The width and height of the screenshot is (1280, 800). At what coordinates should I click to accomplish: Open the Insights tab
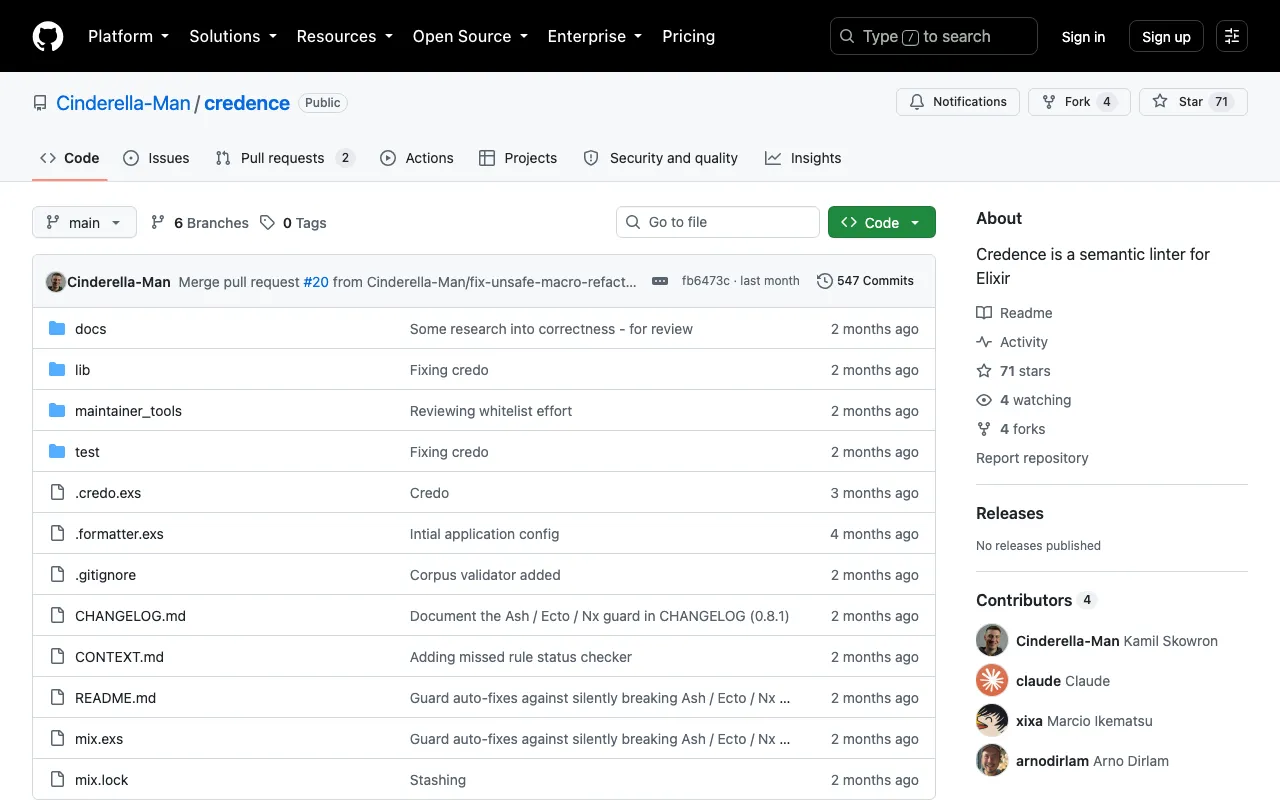803,158
